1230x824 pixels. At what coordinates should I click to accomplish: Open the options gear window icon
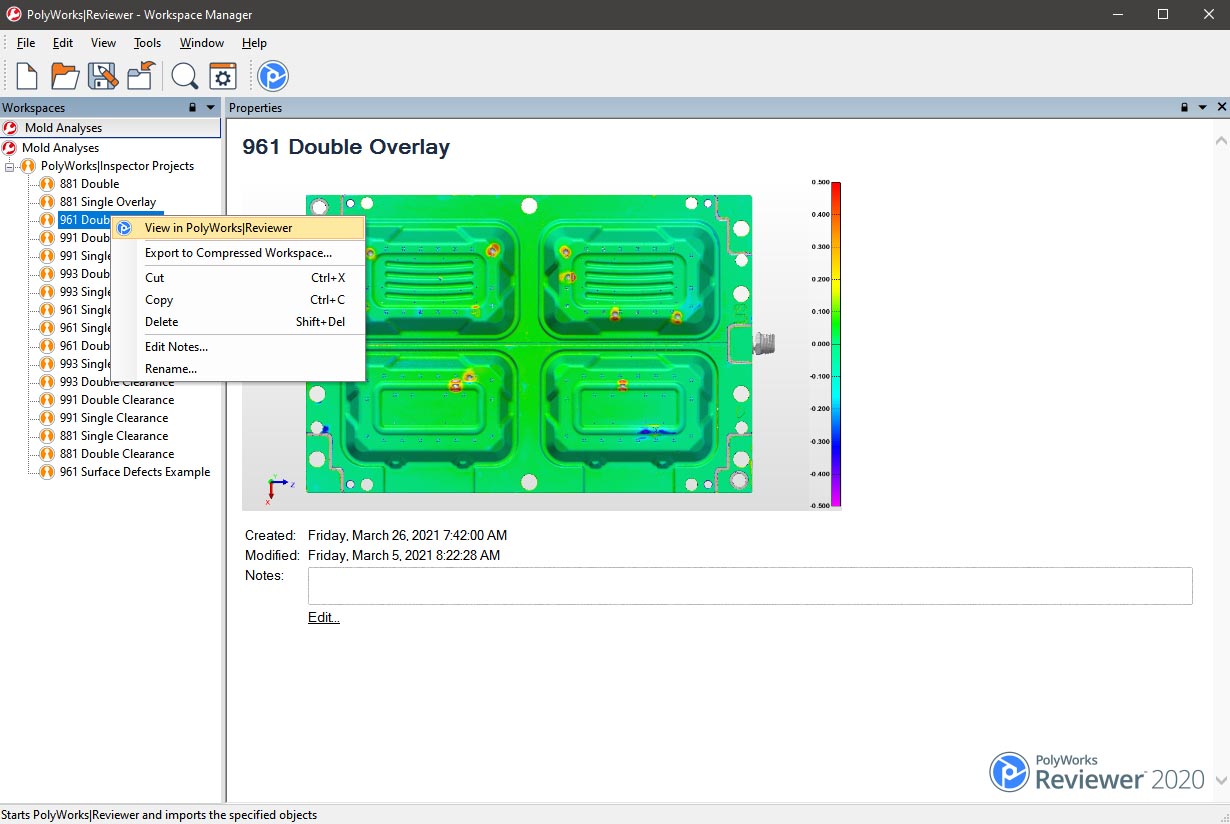[x=222, y=76]
